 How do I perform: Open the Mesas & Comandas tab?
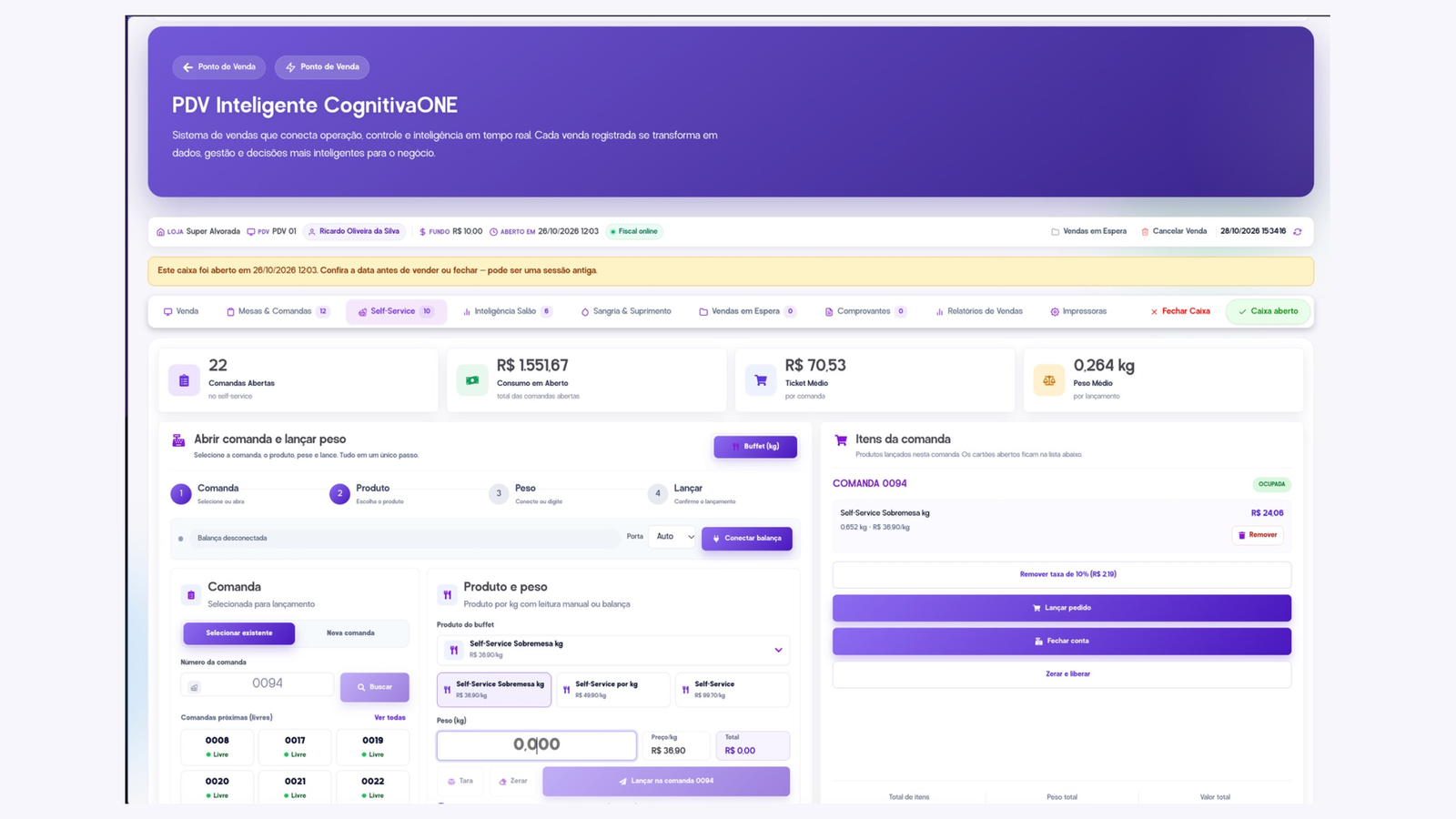click(x=278, y=311)
